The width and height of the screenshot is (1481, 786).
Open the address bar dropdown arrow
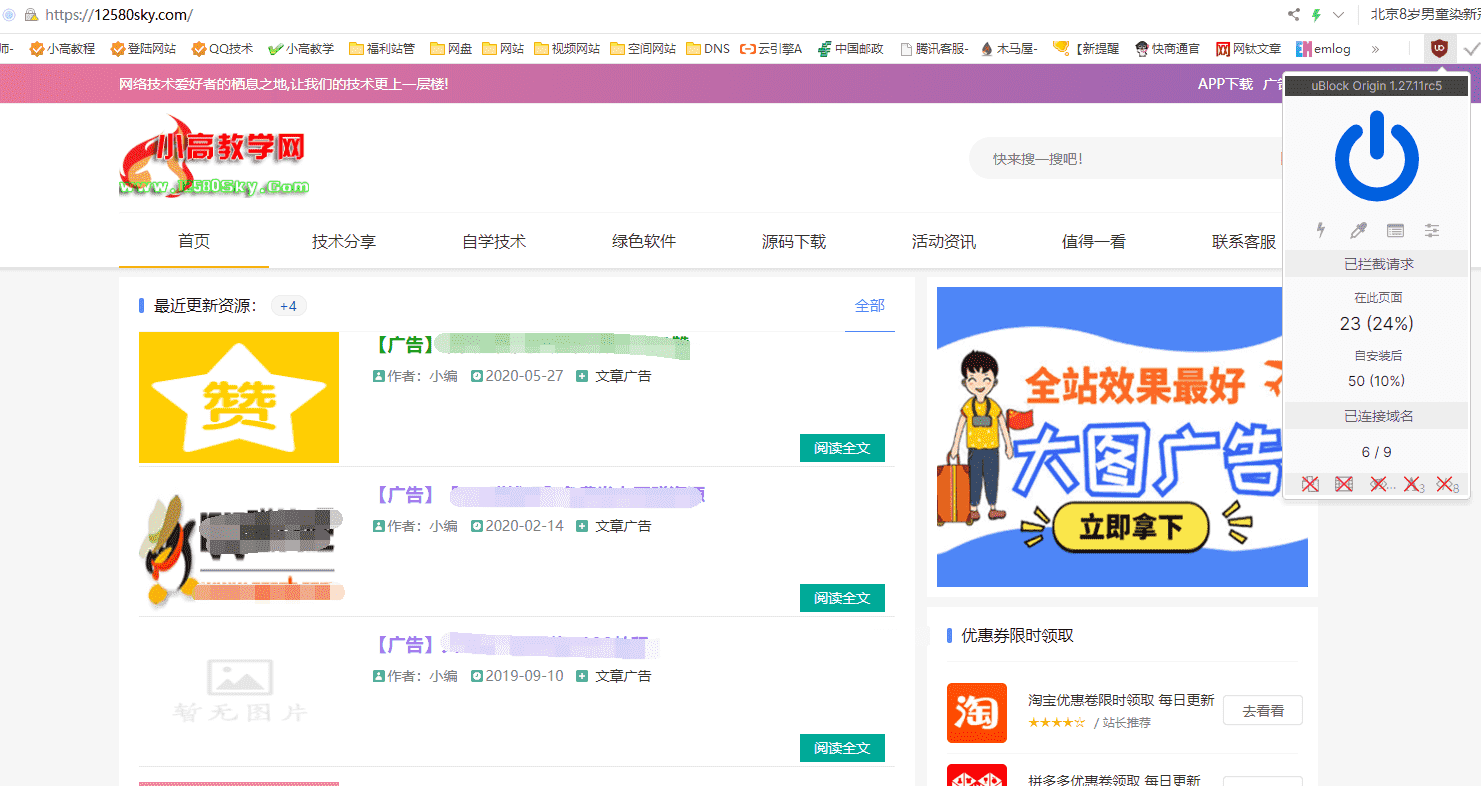pyautogui.click(x=1338, y=15)
